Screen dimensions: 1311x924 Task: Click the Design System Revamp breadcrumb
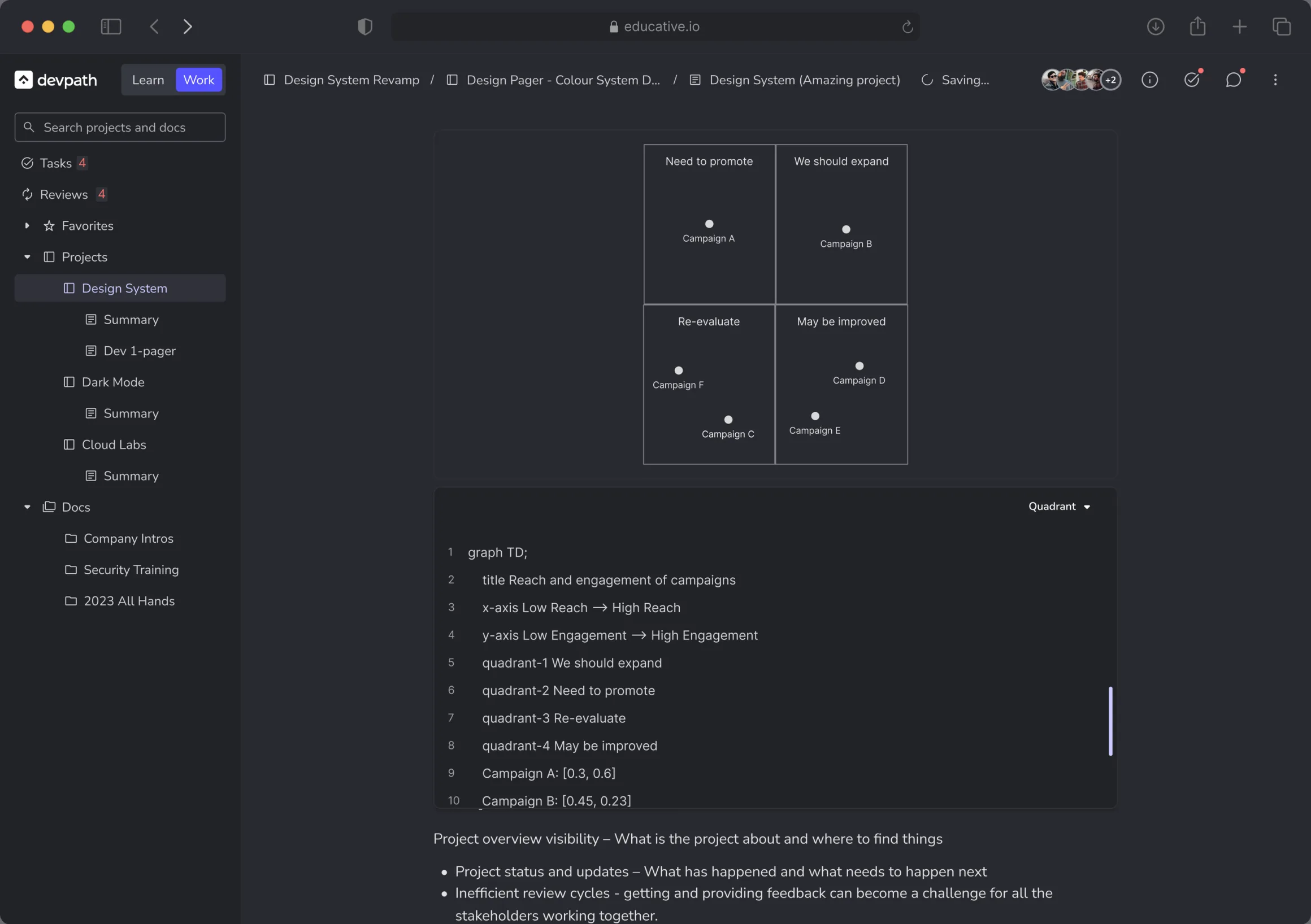click(351, 80)
